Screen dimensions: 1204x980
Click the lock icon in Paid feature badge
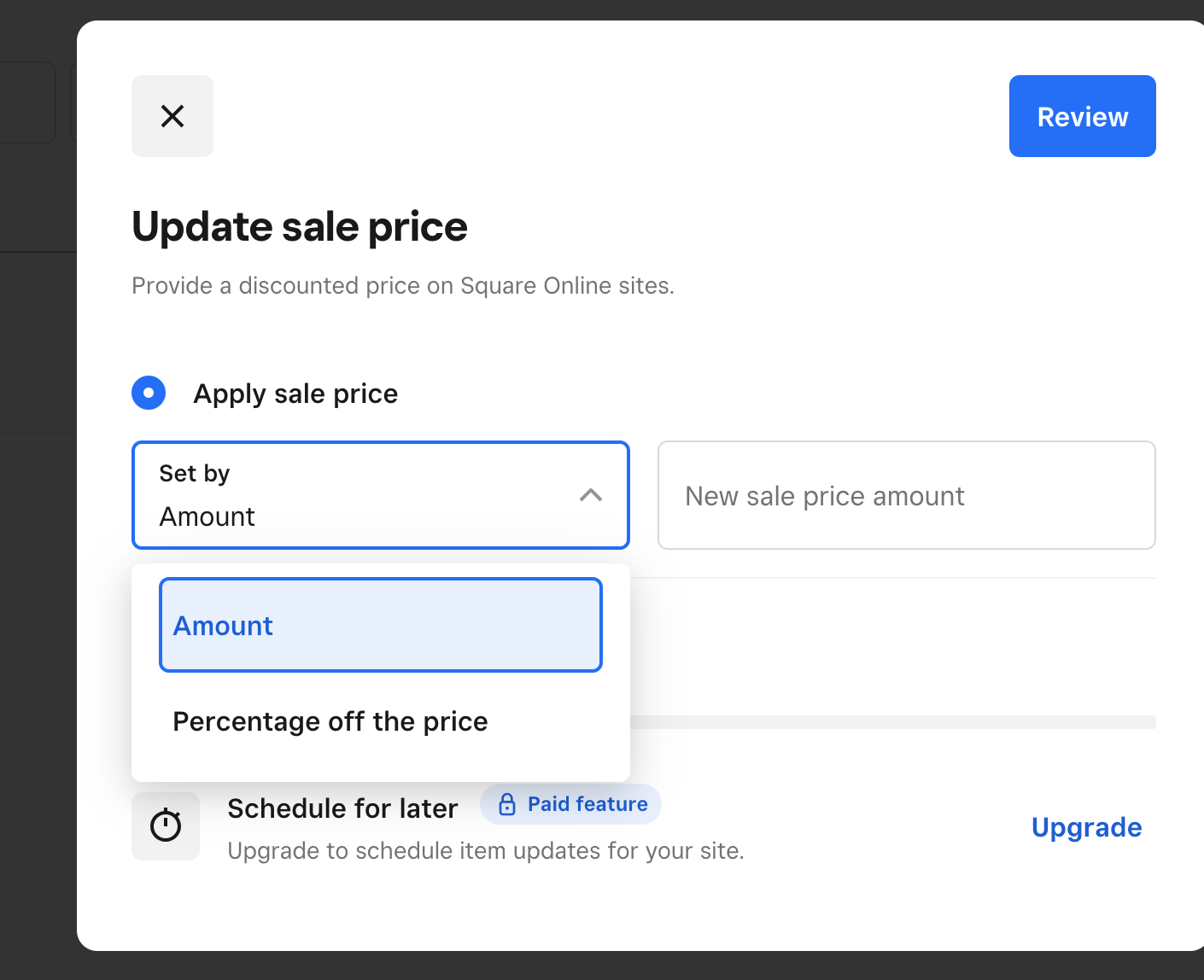tap(507, 804)
